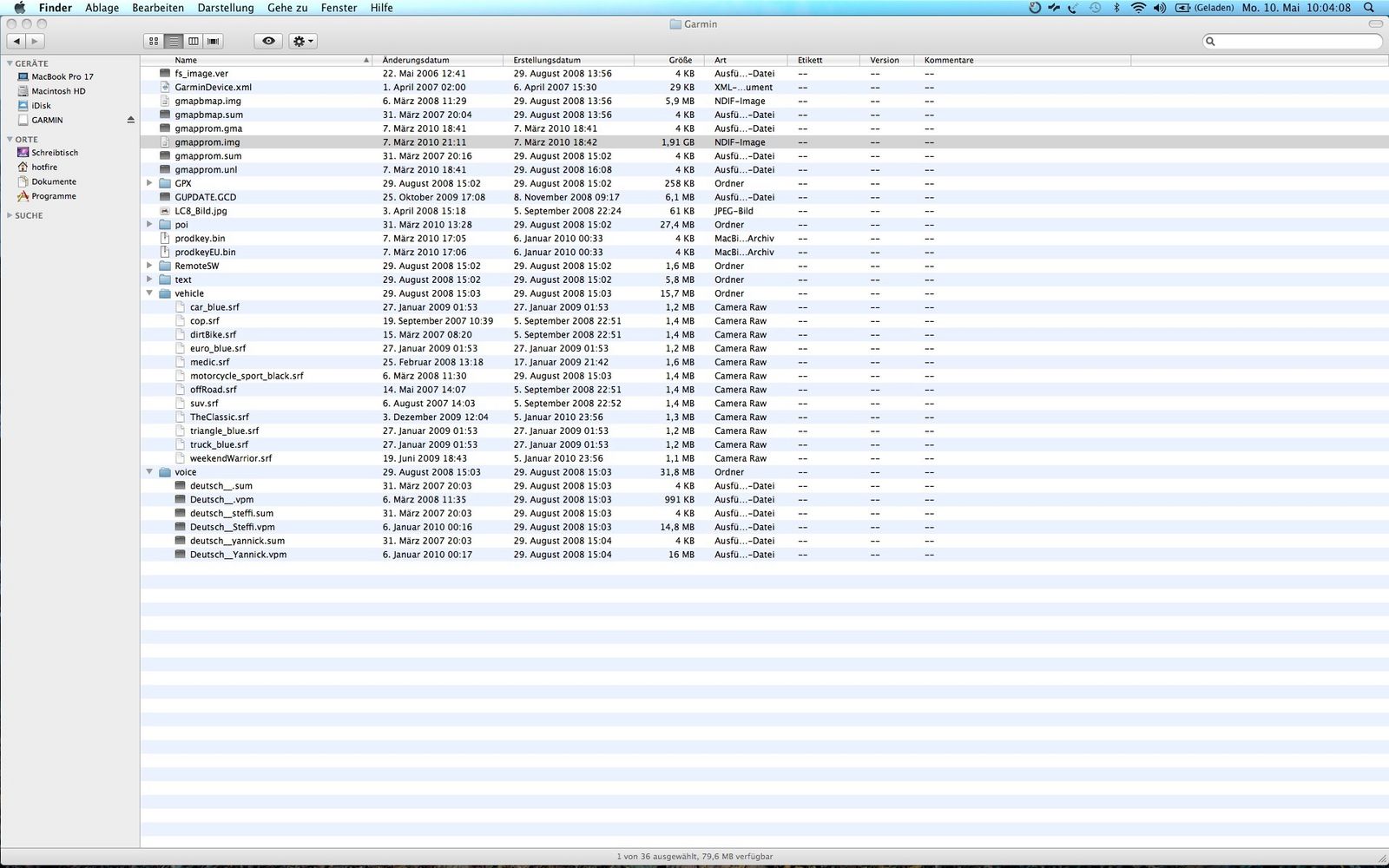Switch to Cover Flow view
The width and height of the screenshot is (1389, 868).
coord(213,41)
